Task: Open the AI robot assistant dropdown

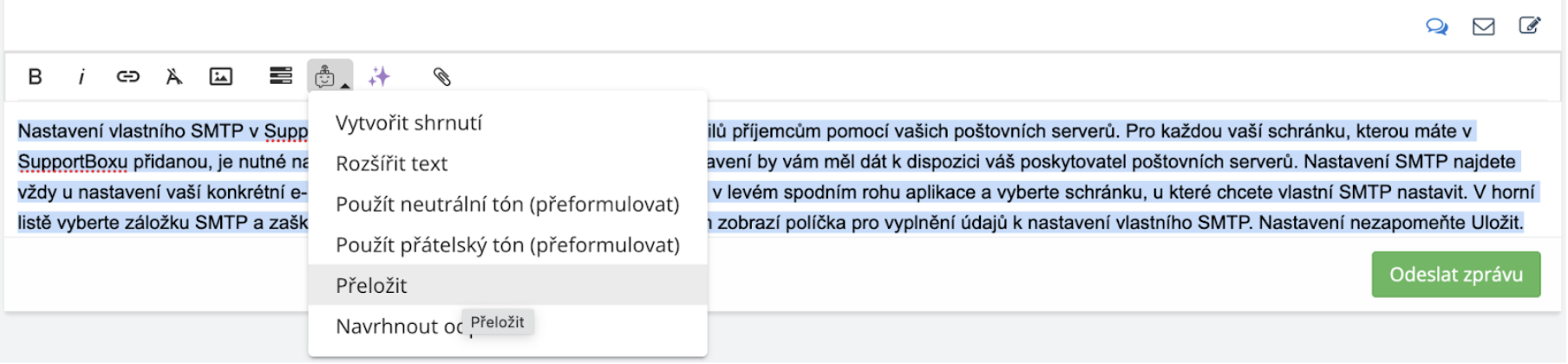Action: tap(329, 76)
